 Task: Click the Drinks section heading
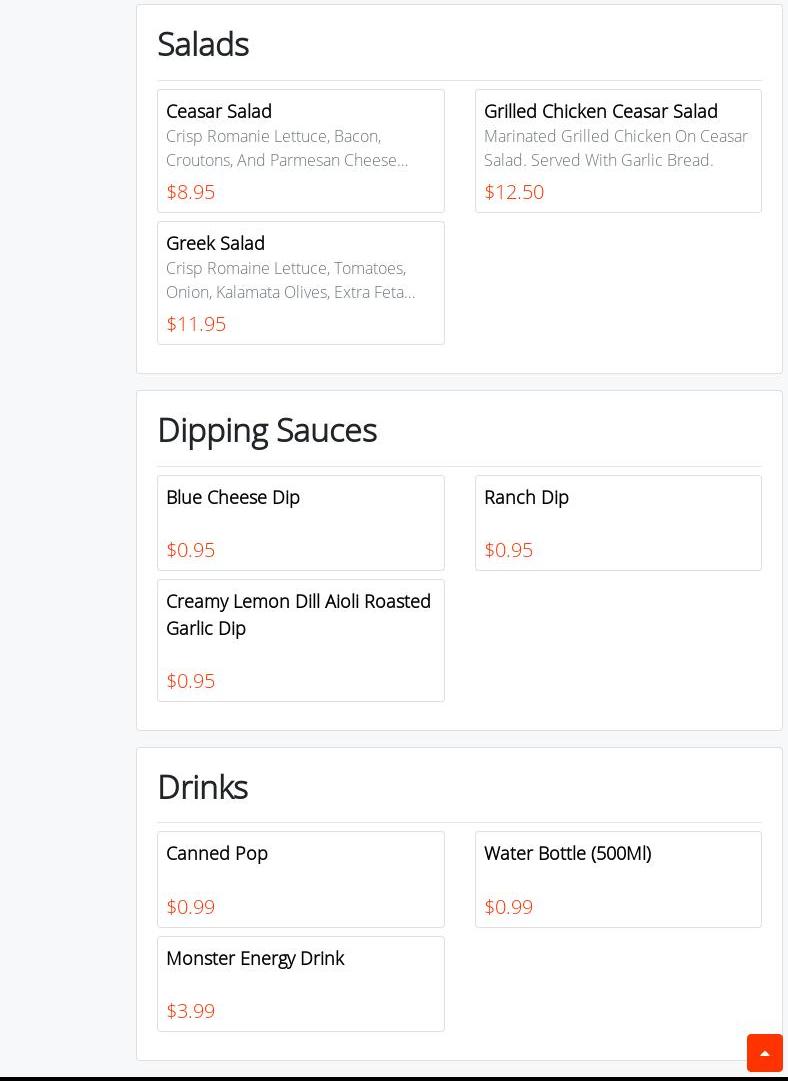(202, 787)
